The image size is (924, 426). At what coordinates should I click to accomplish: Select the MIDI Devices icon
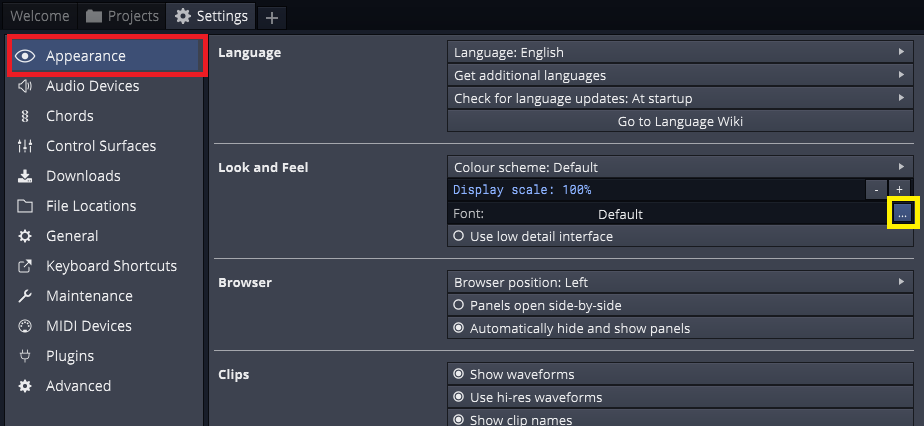(25, 326)
